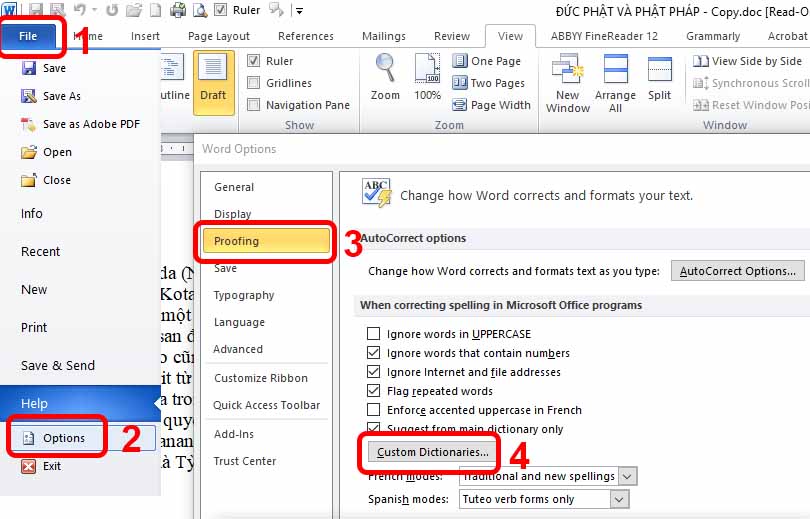Switch to Review tab
The width and height of the screenshot is (810, 519).
[x=452, y=36]
